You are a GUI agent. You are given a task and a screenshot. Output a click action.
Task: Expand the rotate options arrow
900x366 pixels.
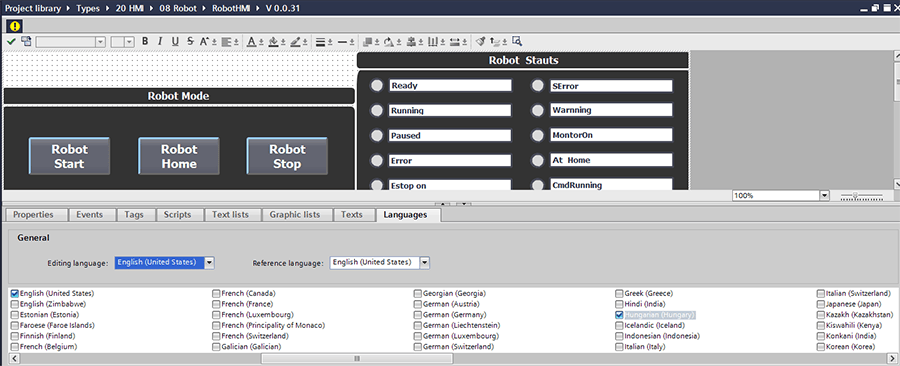pyautogui.click(x=398, y=42)
